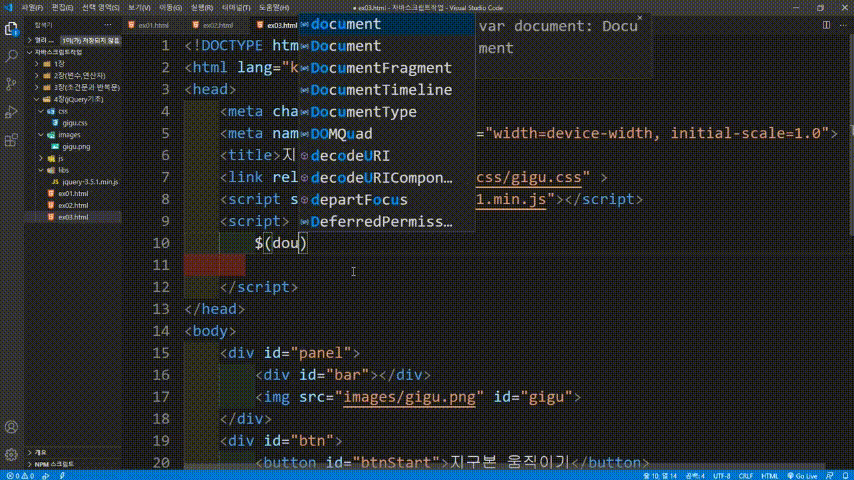
Task: Open editor more actions ellipsis
Action: click(843, 25)
